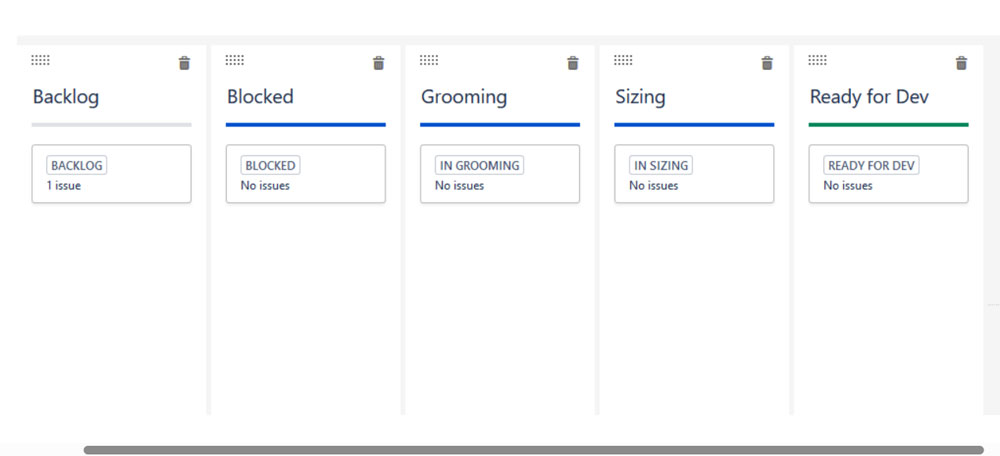This screenshot has height=456, width=1000.
Task: Click the Grooming column title text
Action: 464,97
